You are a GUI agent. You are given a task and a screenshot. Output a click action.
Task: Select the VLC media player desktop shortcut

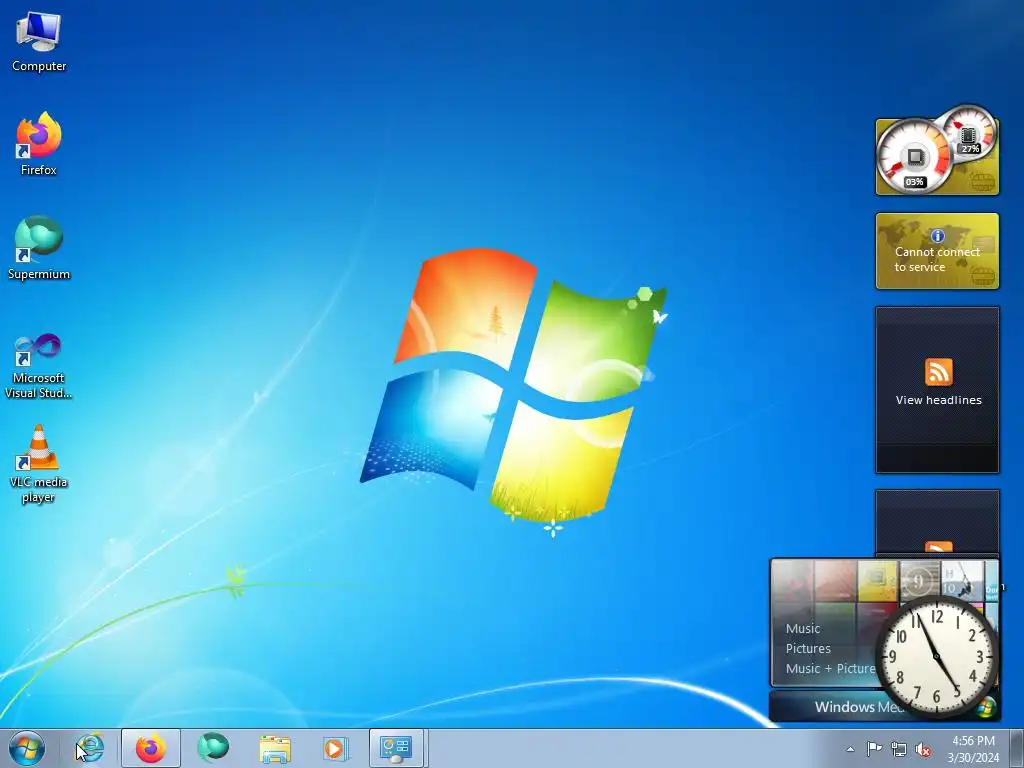[39, 464]
